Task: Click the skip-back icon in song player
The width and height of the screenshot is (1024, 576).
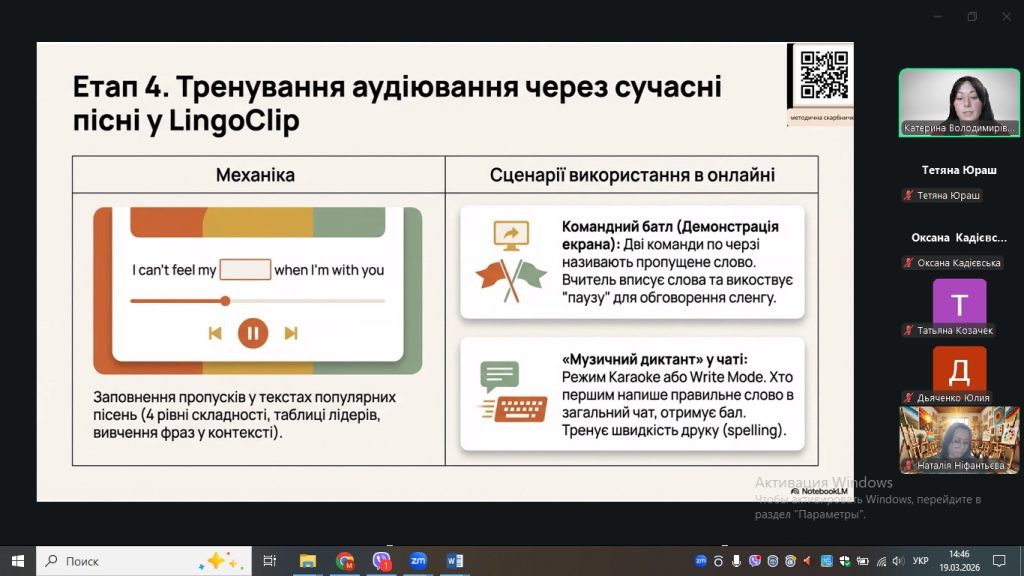Action: click(x=215, y=333)
